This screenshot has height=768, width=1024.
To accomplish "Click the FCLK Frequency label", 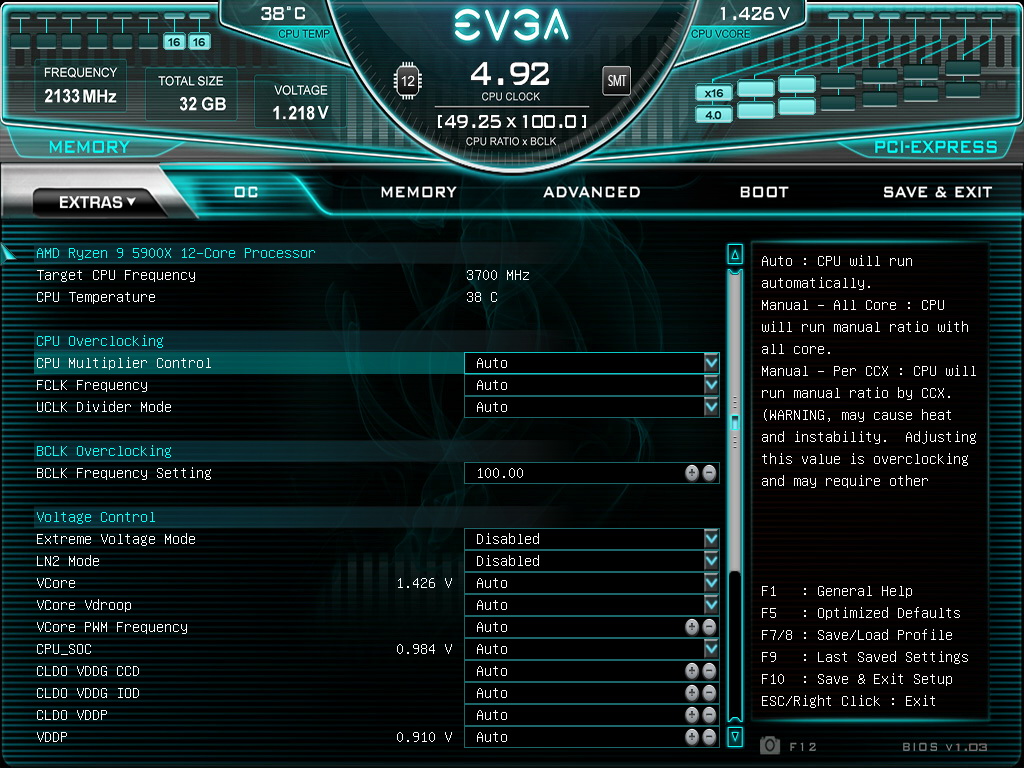I will [x=91, y=385].
